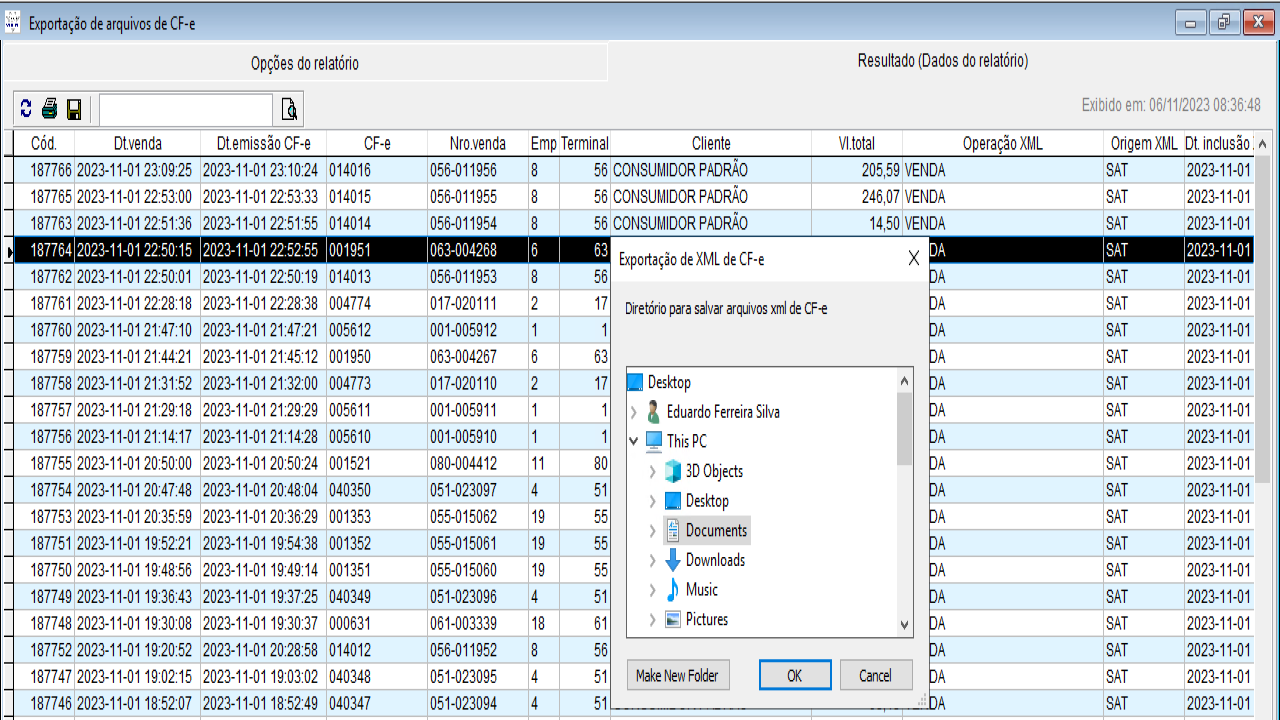The width and height of the screenshot is (1280, 720).
Task: Click the floppy disk save icon
Action: [x=74, y=109]
